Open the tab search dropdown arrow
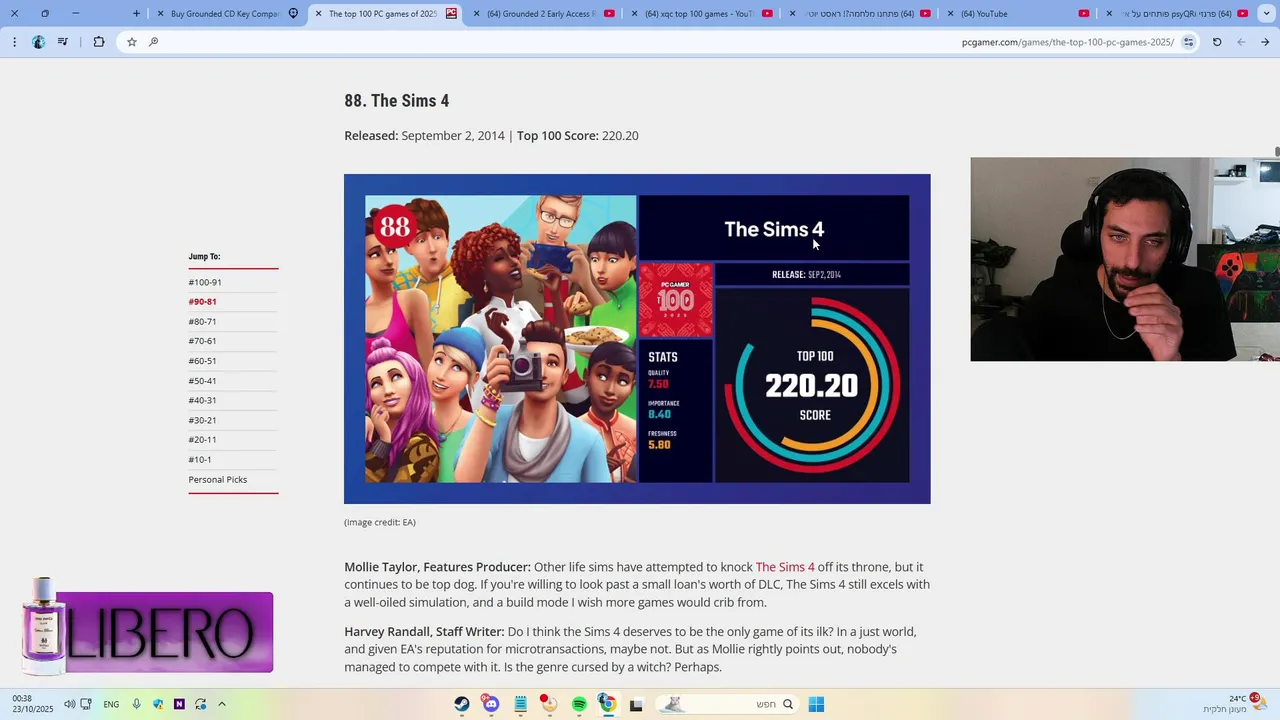The width and height of the screenshot is (1280, 720). point(1267,14)
